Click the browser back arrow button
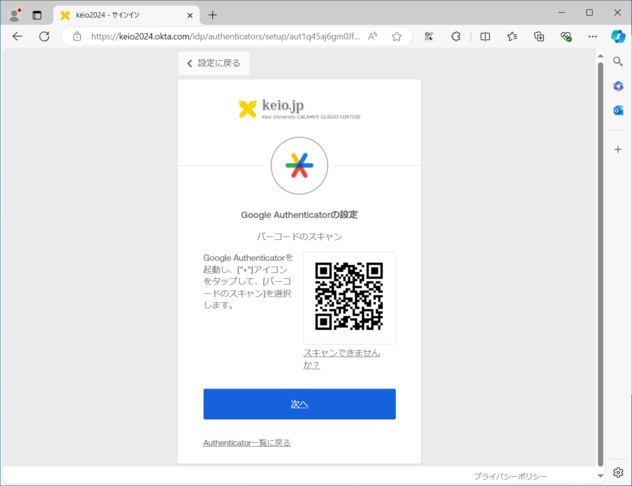This screenshot has height=486, width=632. 17,36
